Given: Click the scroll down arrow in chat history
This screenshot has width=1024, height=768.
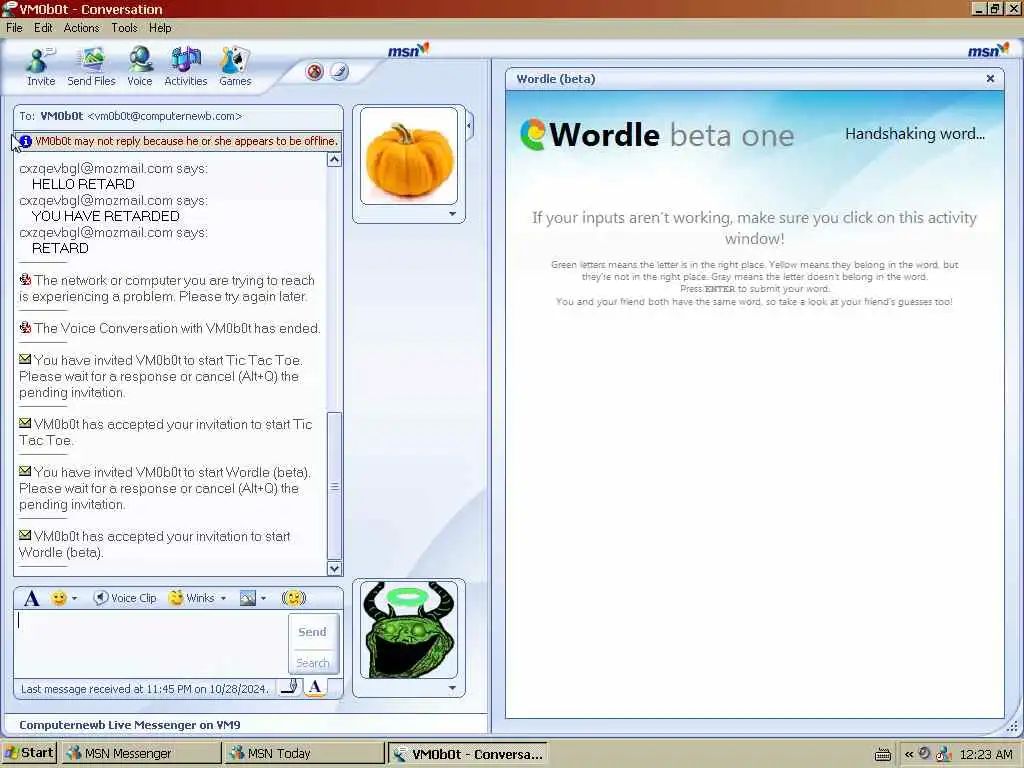Looking at the screenshot, I should (x=334, y=568).
